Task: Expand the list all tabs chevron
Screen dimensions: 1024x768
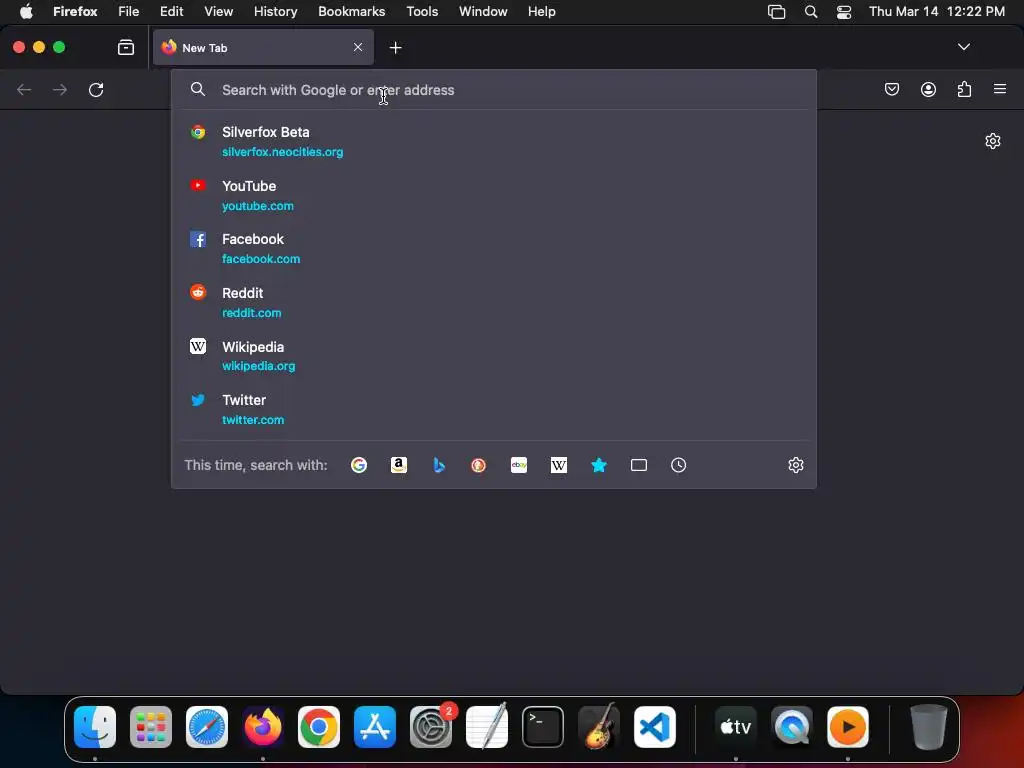Action: pyautogui.click(x=963, y=47)
